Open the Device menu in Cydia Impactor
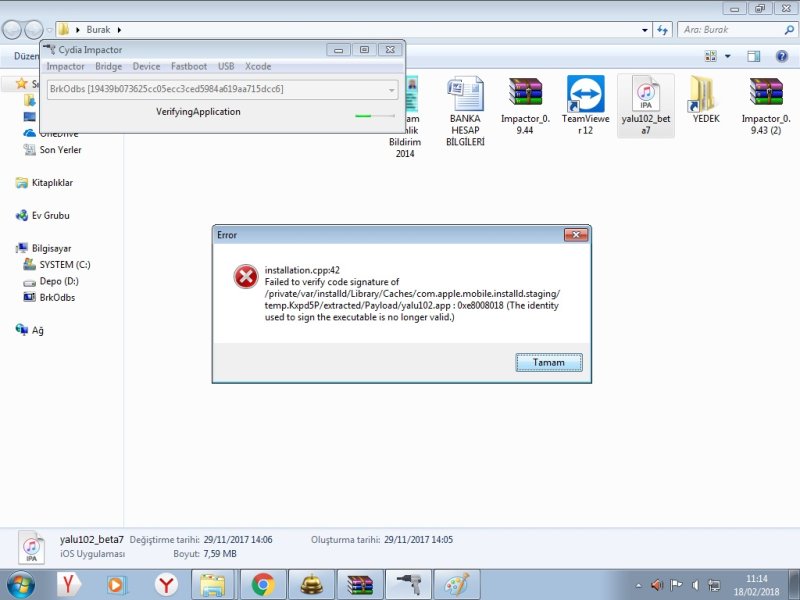The width and height of the screenshot is (800, 600). (146, 66)
